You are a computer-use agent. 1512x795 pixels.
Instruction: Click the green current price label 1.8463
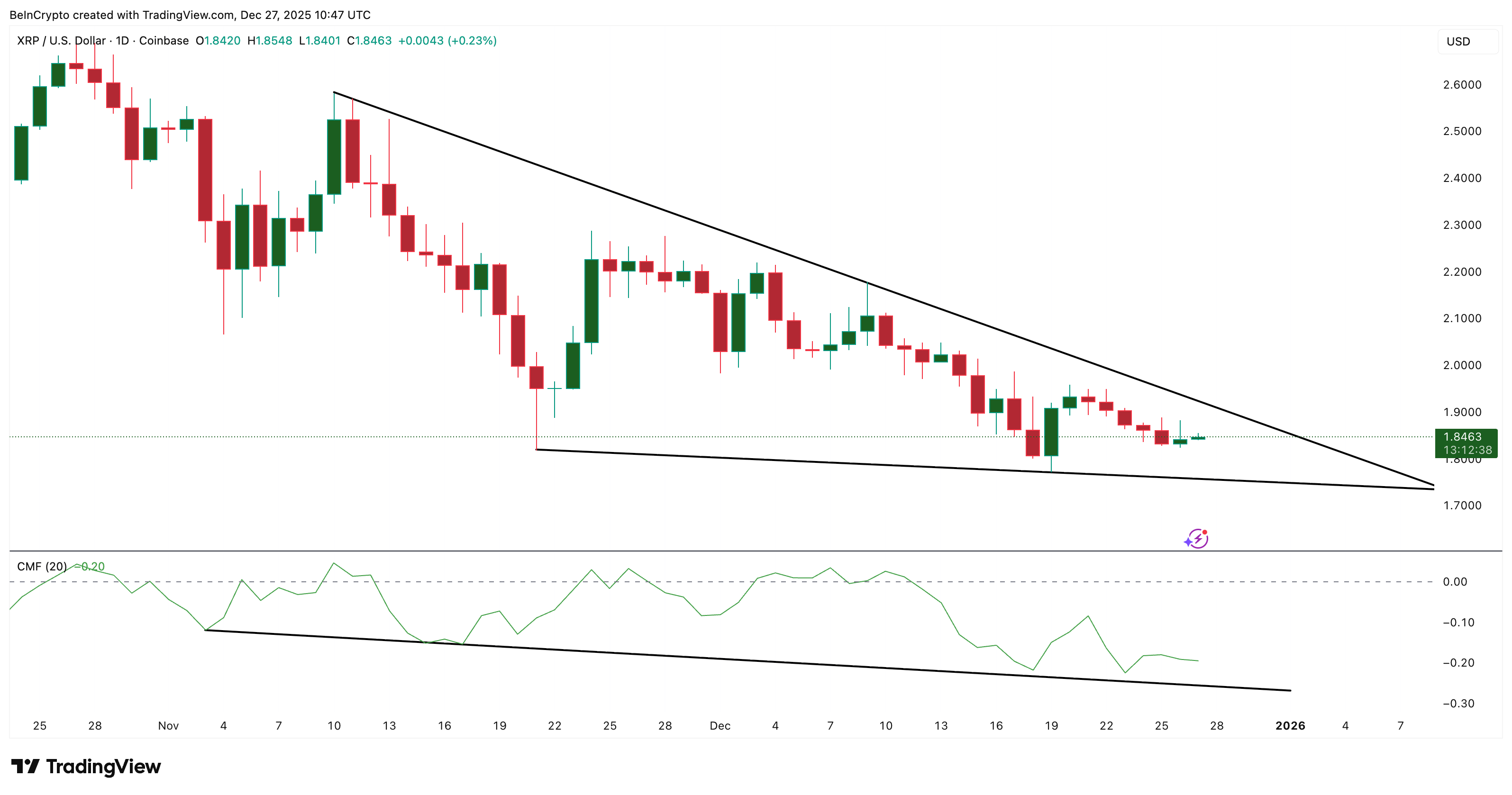click(1466, 436)
